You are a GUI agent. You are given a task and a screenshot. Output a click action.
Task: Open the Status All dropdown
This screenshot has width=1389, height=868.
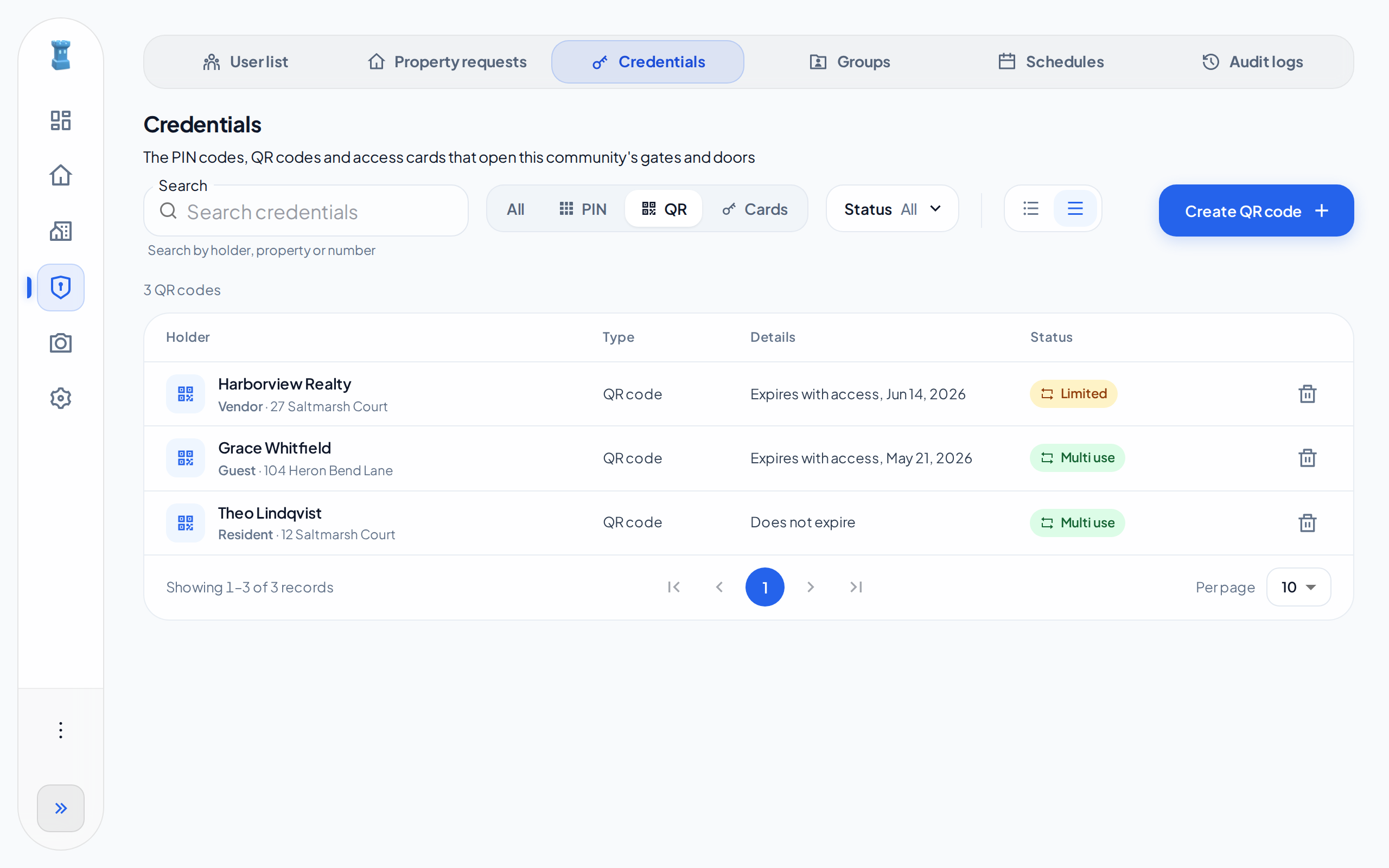(892, 209)
